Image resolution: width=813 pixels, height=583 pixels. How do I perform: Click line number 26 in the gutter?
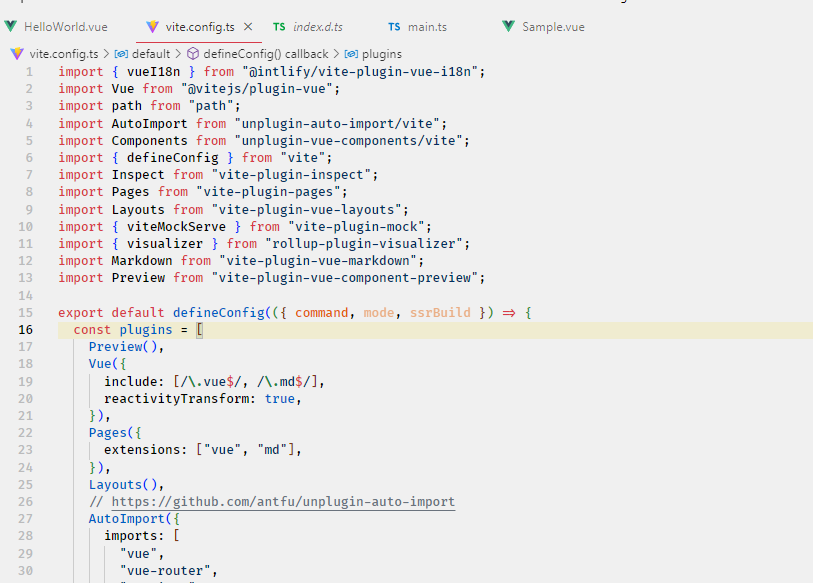[26, 501]
